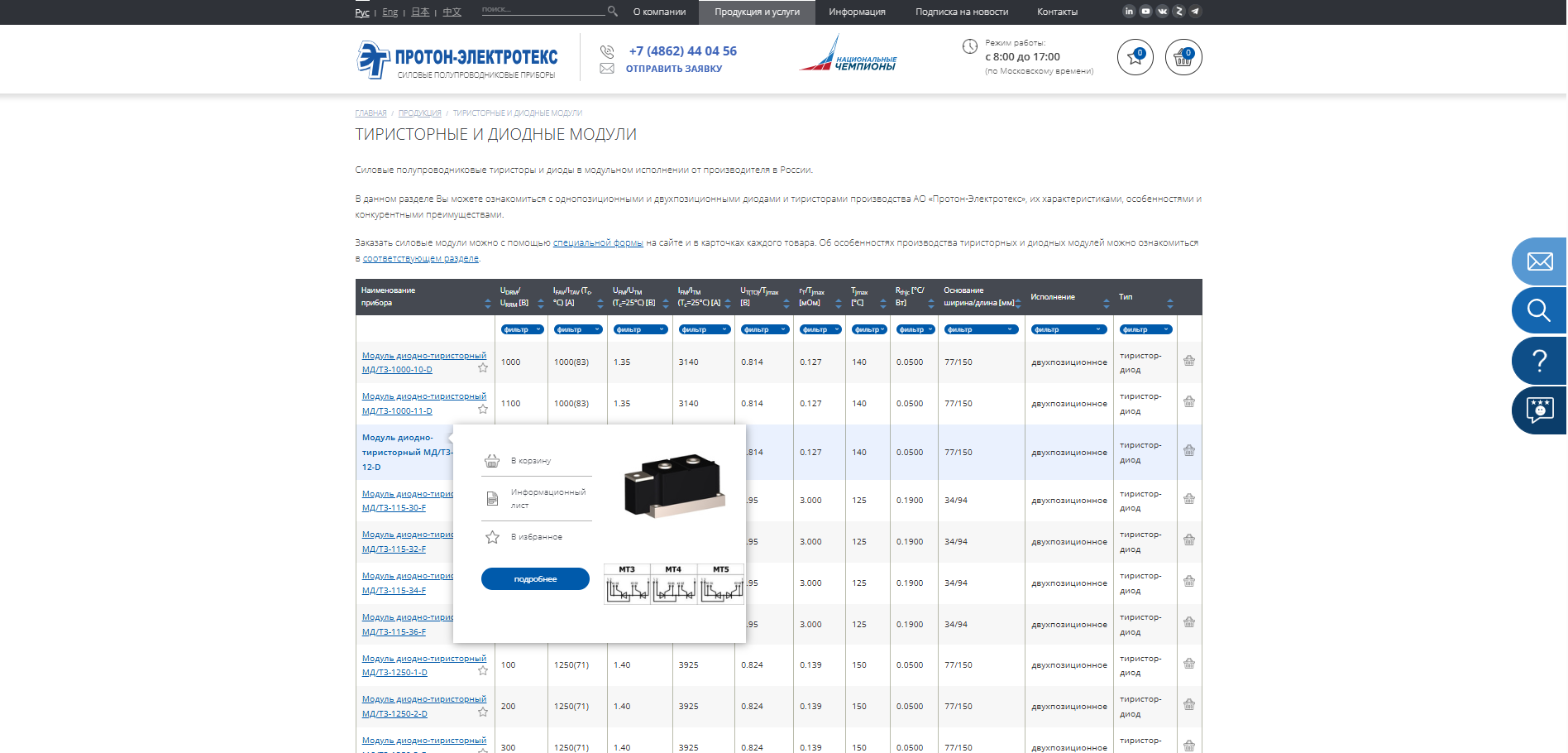This screenshot has height=753, width=1568.
Task: Expand filter dropdown under Тип column
Action: [1145, 329]
